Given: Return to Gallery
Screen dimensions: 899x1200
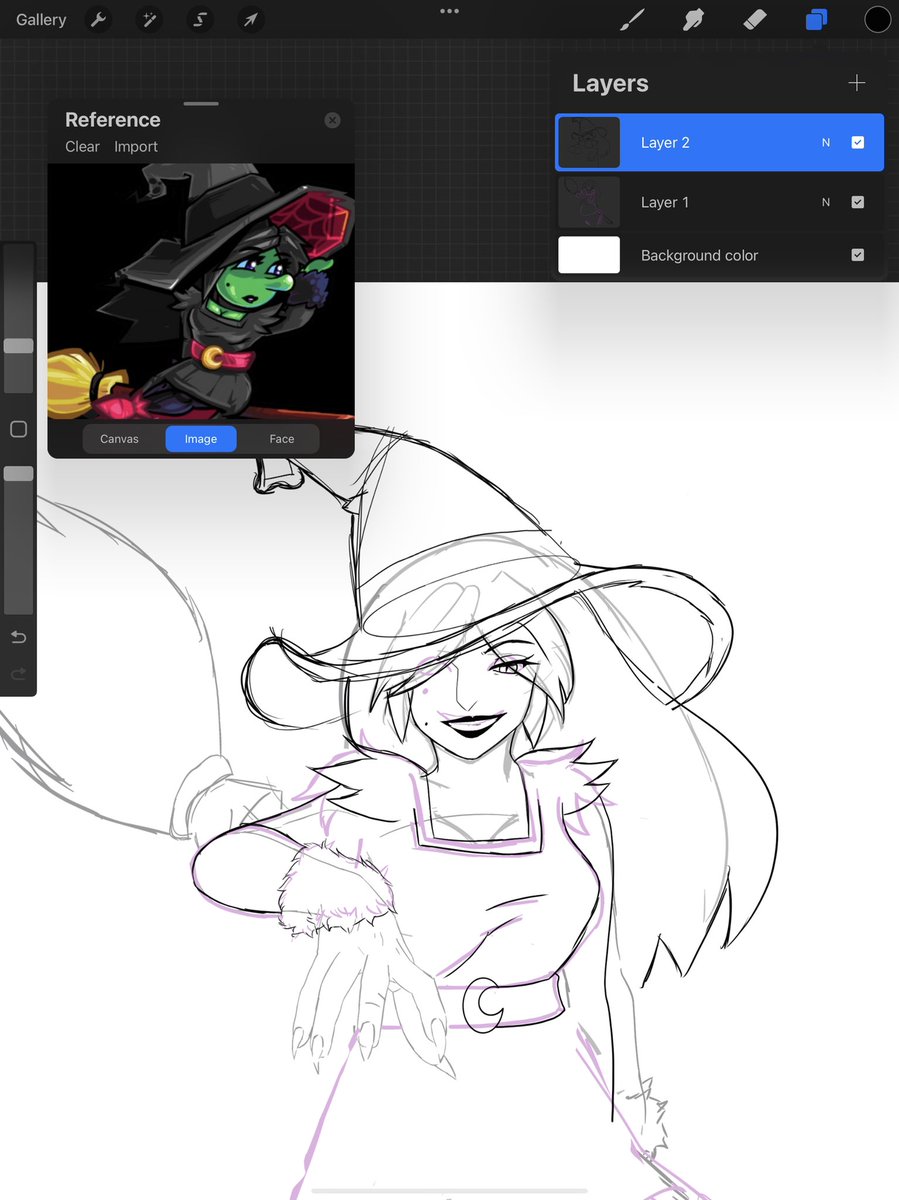Looking at the screenshot, I should [41, 19].
